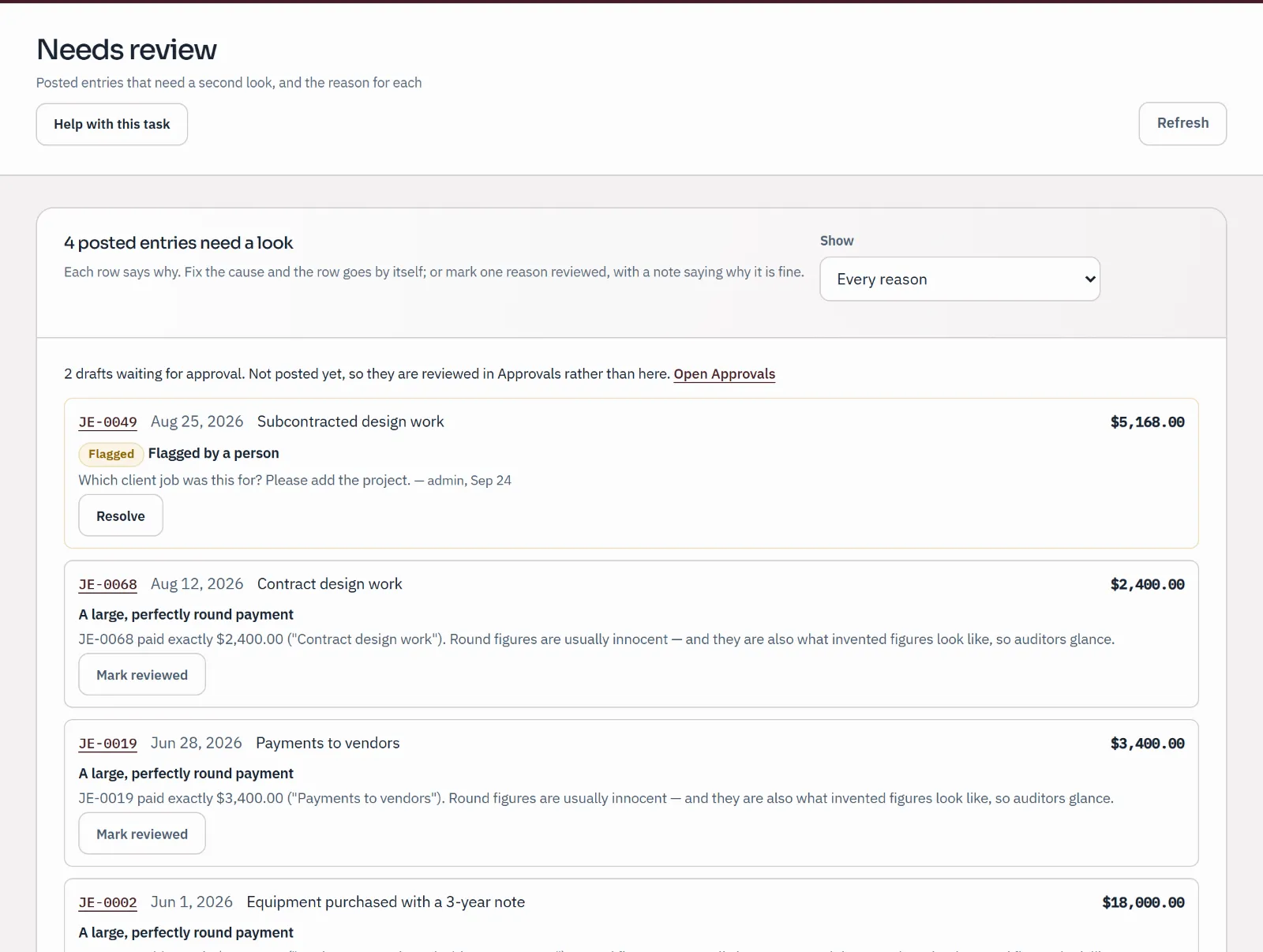Image resolution: width=1263 pixels, height=952 pixels.
Task: Resolve the flagged JE-0049 entry
Action: pyautogui.click(x=121, y=515)
